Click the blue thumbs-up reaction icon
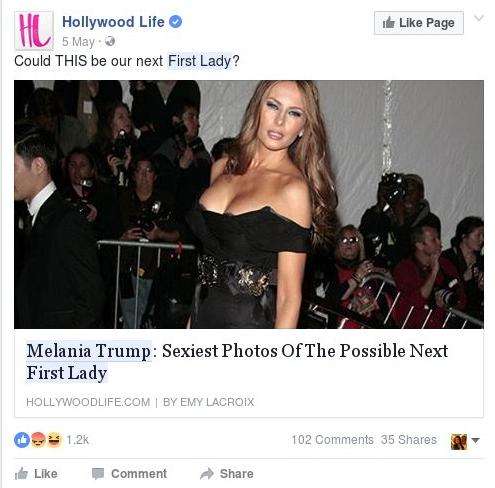 coord(22,440)
